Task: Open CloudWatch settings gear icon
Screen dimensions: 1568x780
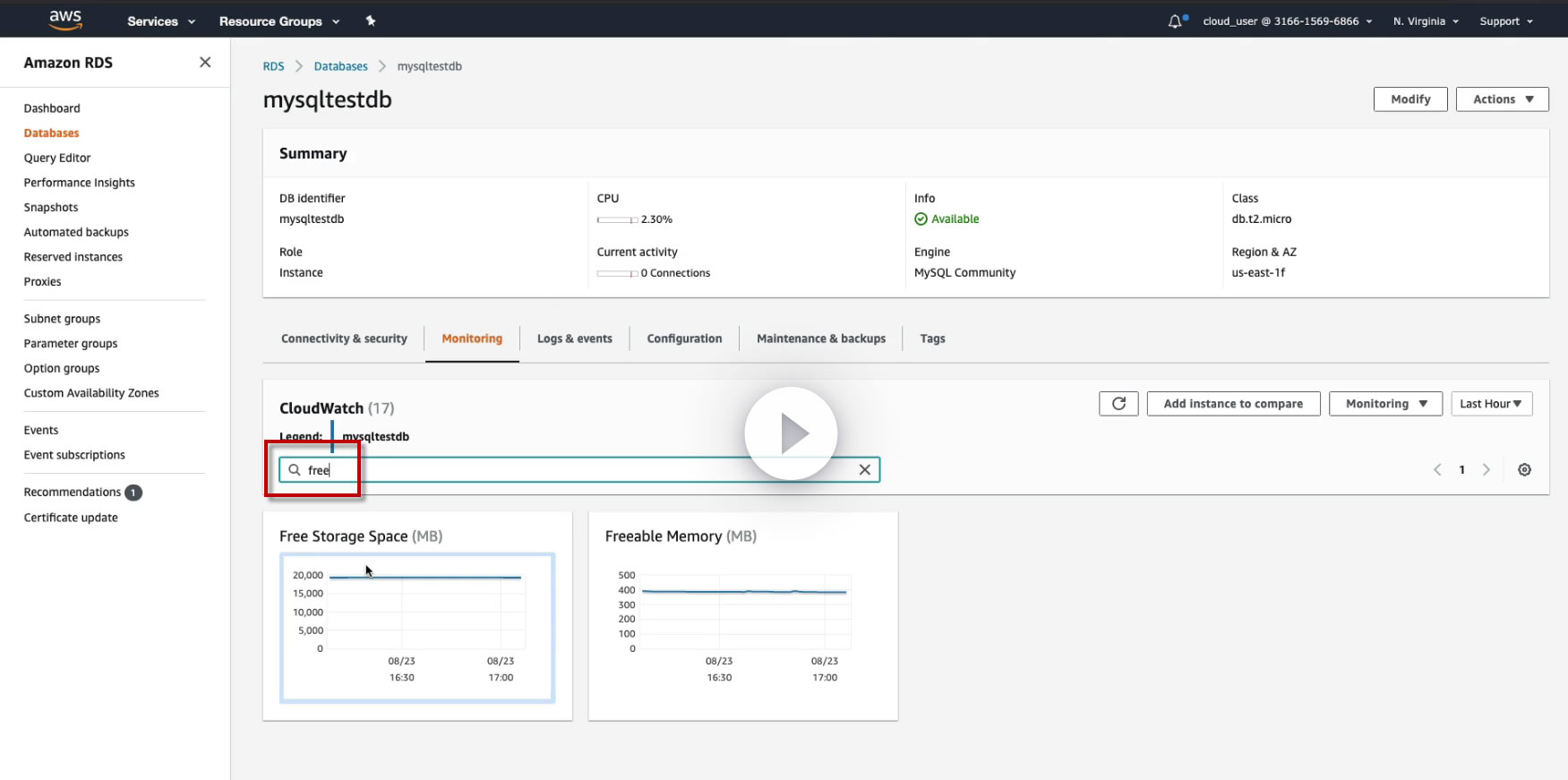Action: tap(1524, 470)
